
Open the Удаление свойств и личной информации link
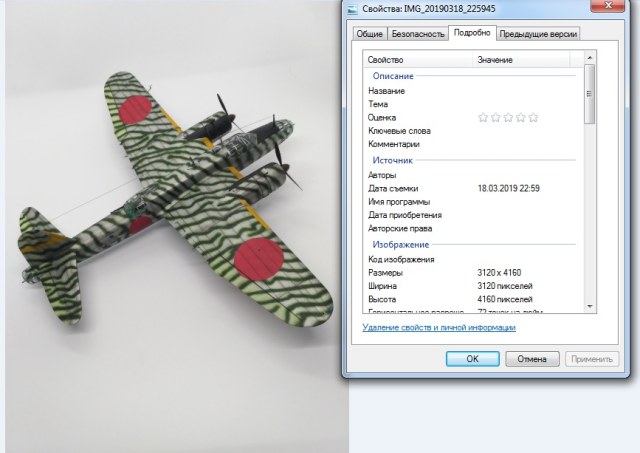[x=439, y=327]
